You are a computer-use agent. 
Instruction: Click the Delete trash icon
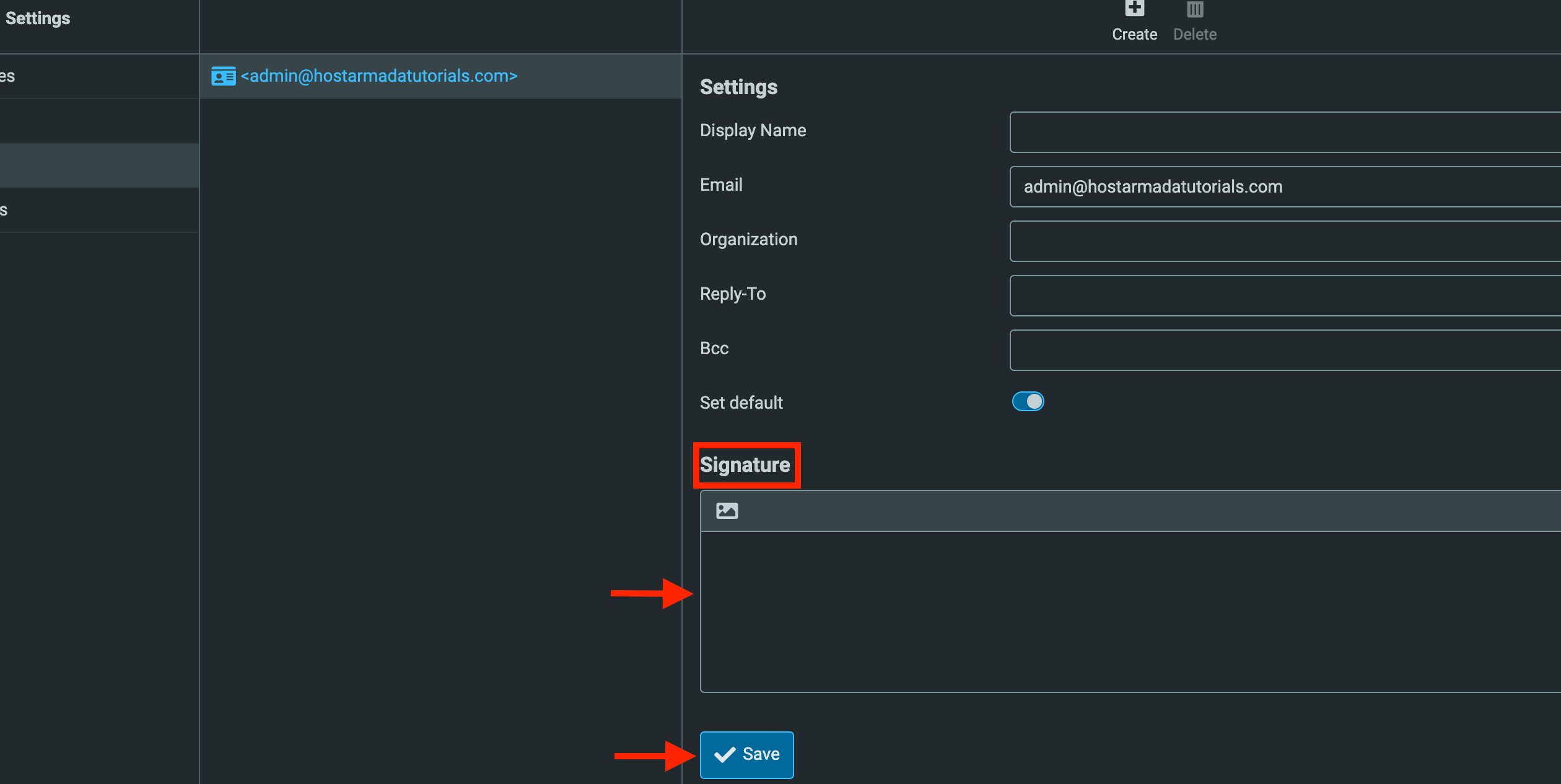(x=1195, y=9)
